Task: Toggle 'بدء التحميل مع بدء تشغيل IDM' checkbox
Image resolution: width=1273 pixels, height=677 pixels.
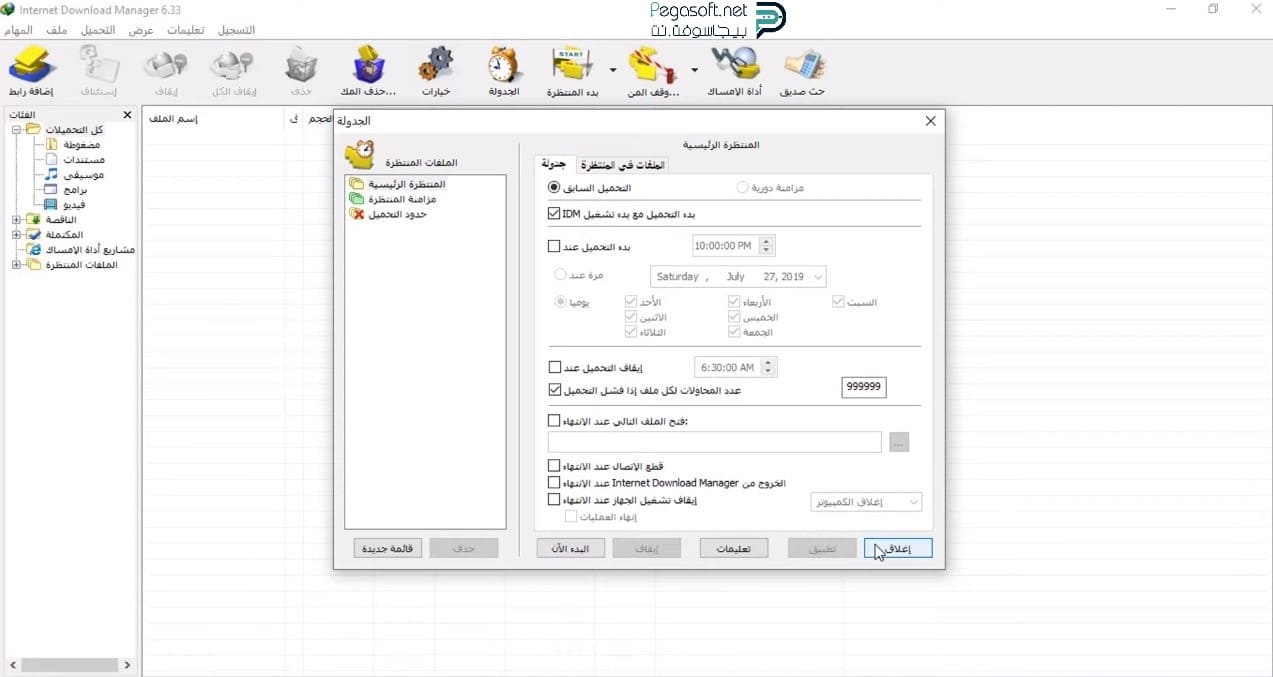Action: click(554, 213)
